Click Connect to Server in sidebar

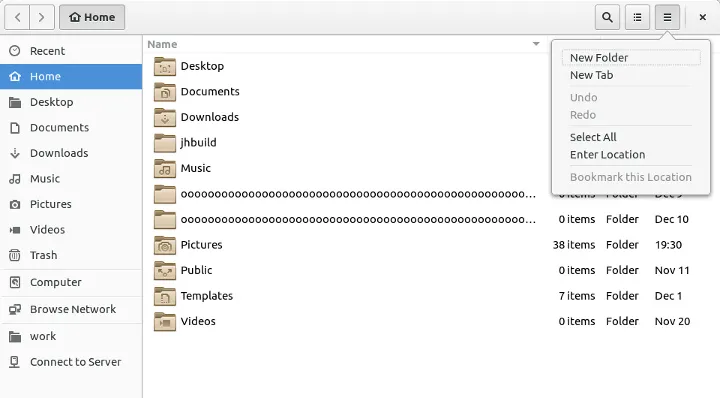[x=71, y=362]
